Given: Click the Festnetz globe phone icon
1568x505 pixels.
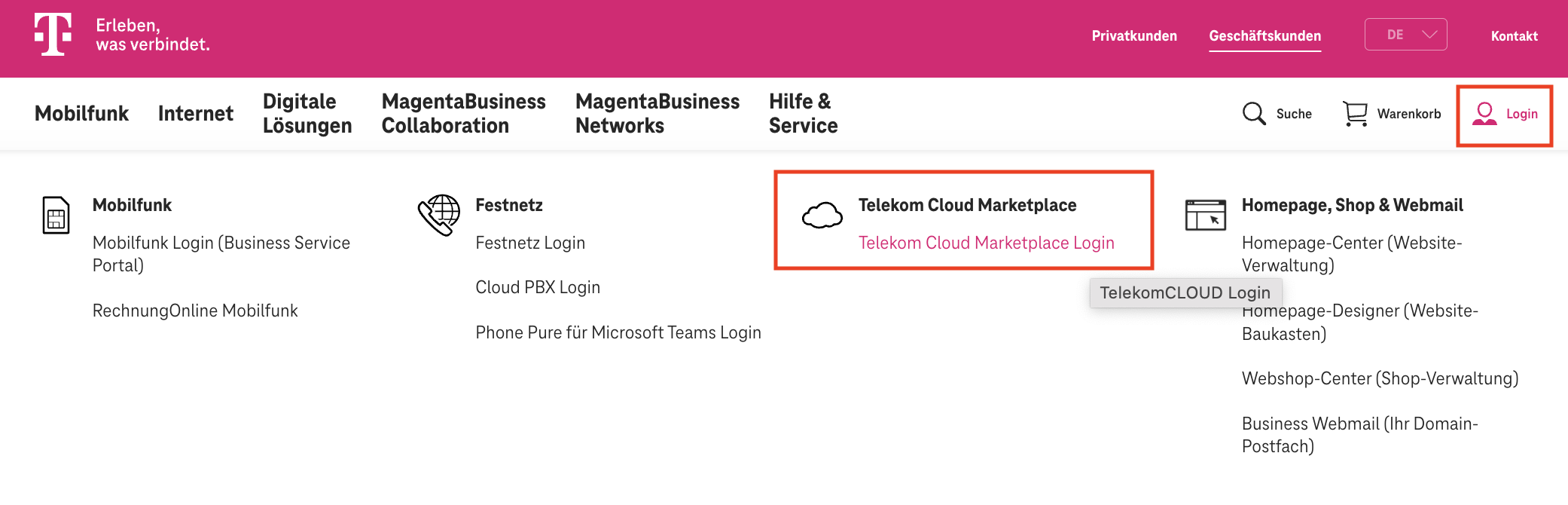Looking at the screenshot, I should (x=439, y=216).
